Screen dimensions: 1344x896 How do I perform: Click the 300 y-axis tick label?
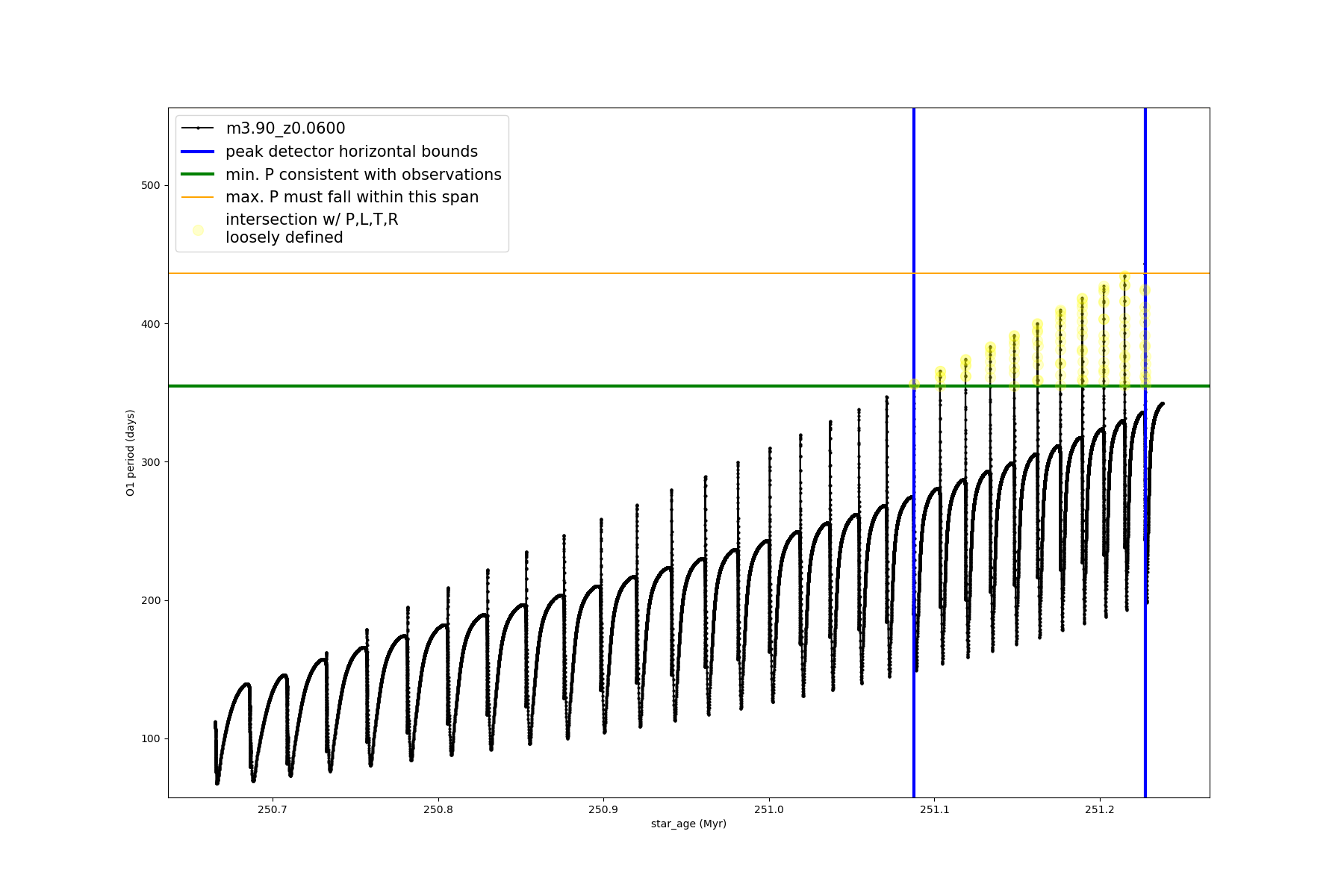point(151,462)
